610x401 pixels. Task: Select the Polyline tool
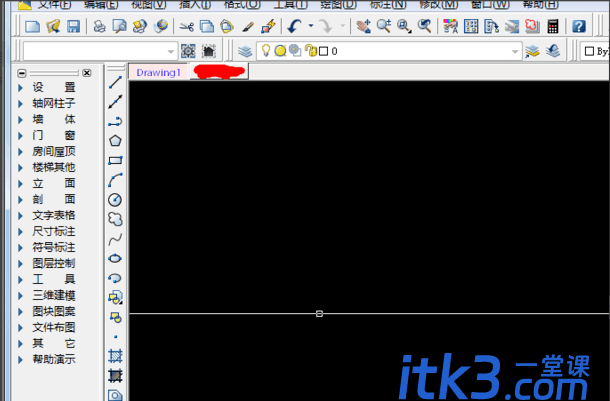pyautogui.click(x=115, y=122)
